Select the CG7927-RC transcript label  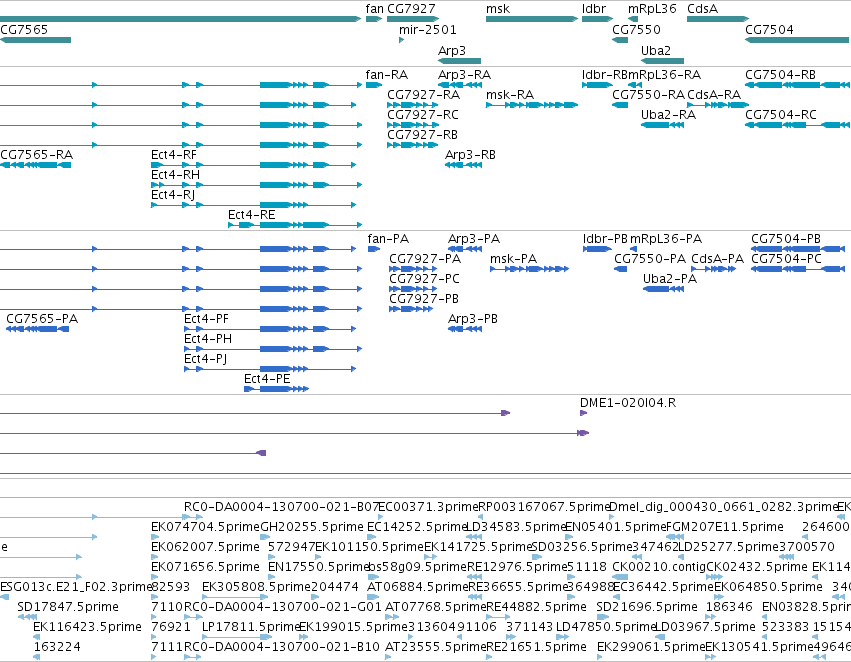pos(423,115)
